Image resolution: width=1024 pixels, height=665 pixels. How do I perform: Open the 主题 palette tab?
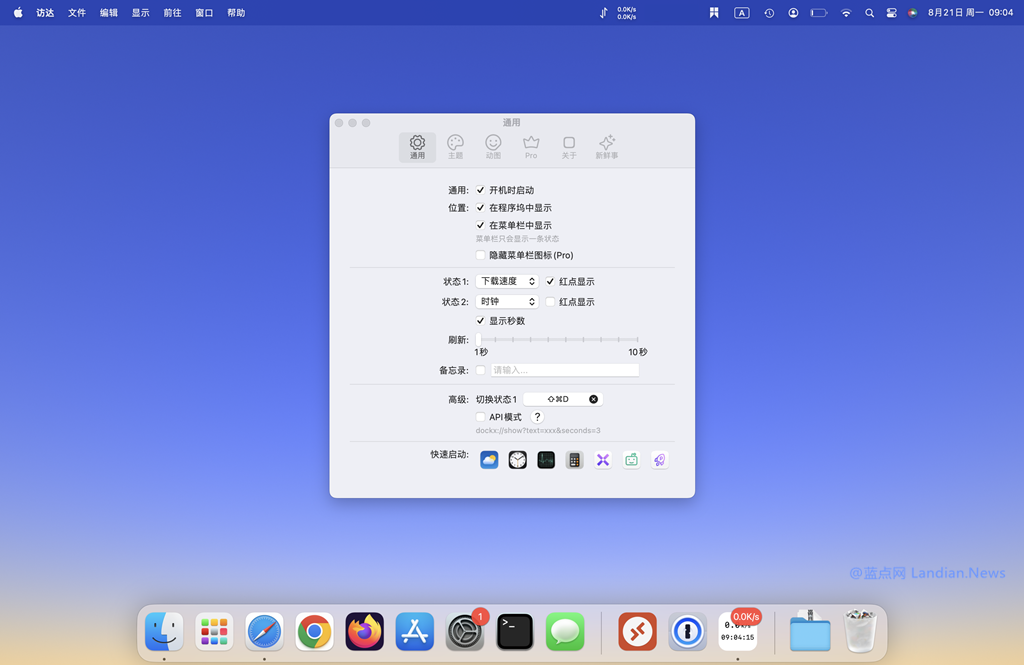[x=455, y=147]
